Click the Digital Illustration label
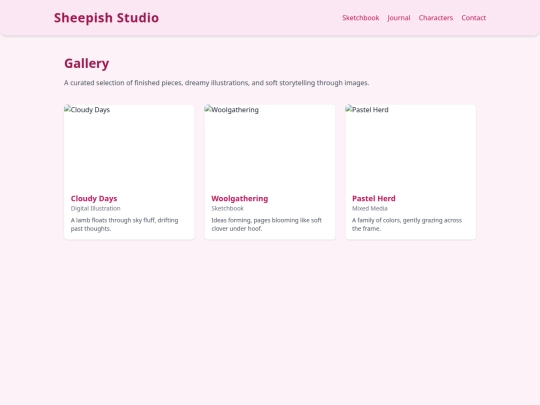 [x=95, y=208]
